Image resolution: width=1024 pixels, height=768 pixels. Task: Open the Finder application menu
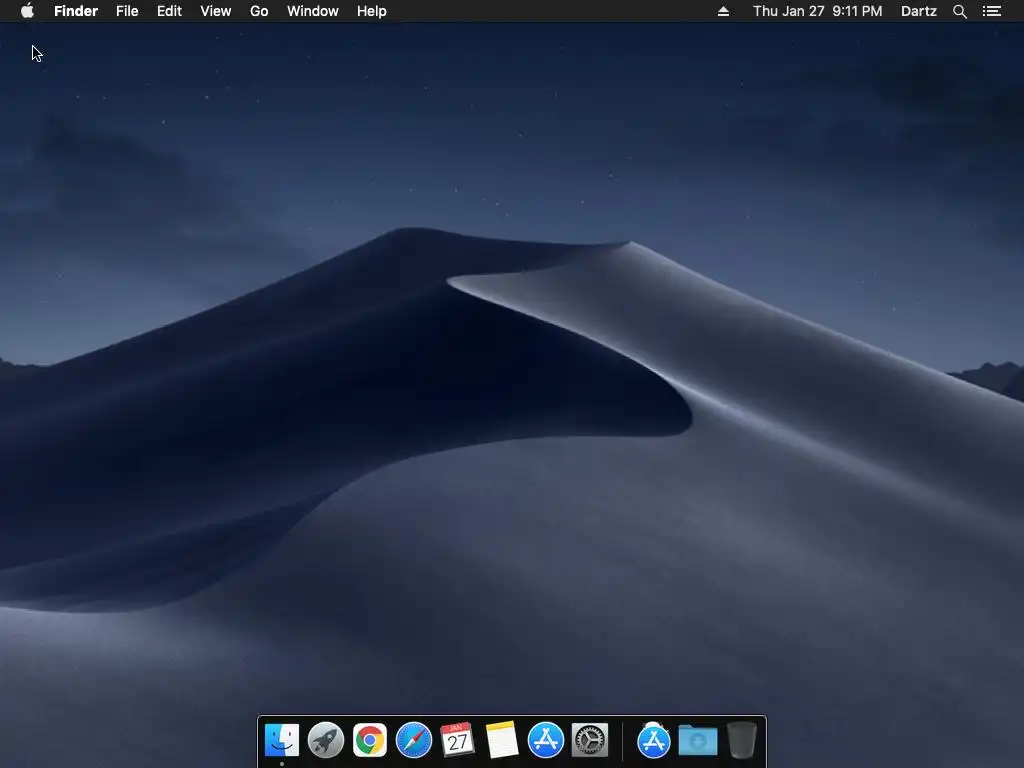pos(76,11)
